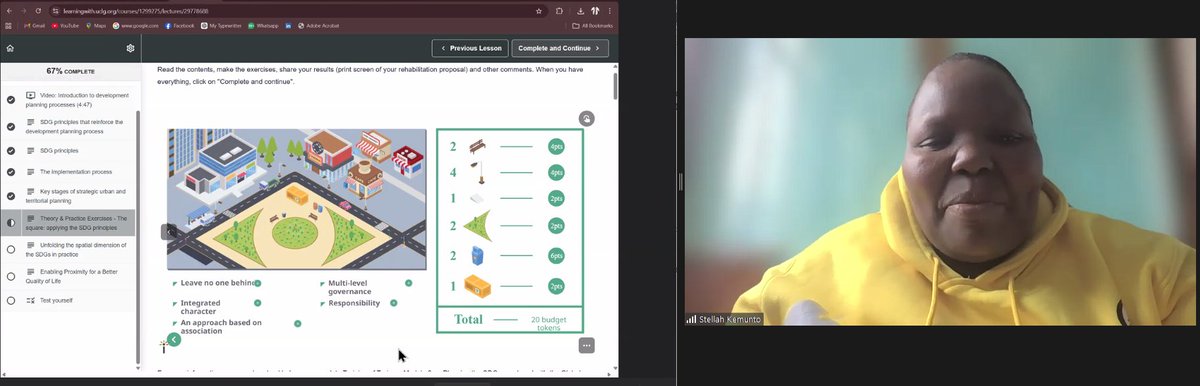Click info dot next to approach based on association
The height and width of the screenshot is (386, 1200).
click(298, 323)
